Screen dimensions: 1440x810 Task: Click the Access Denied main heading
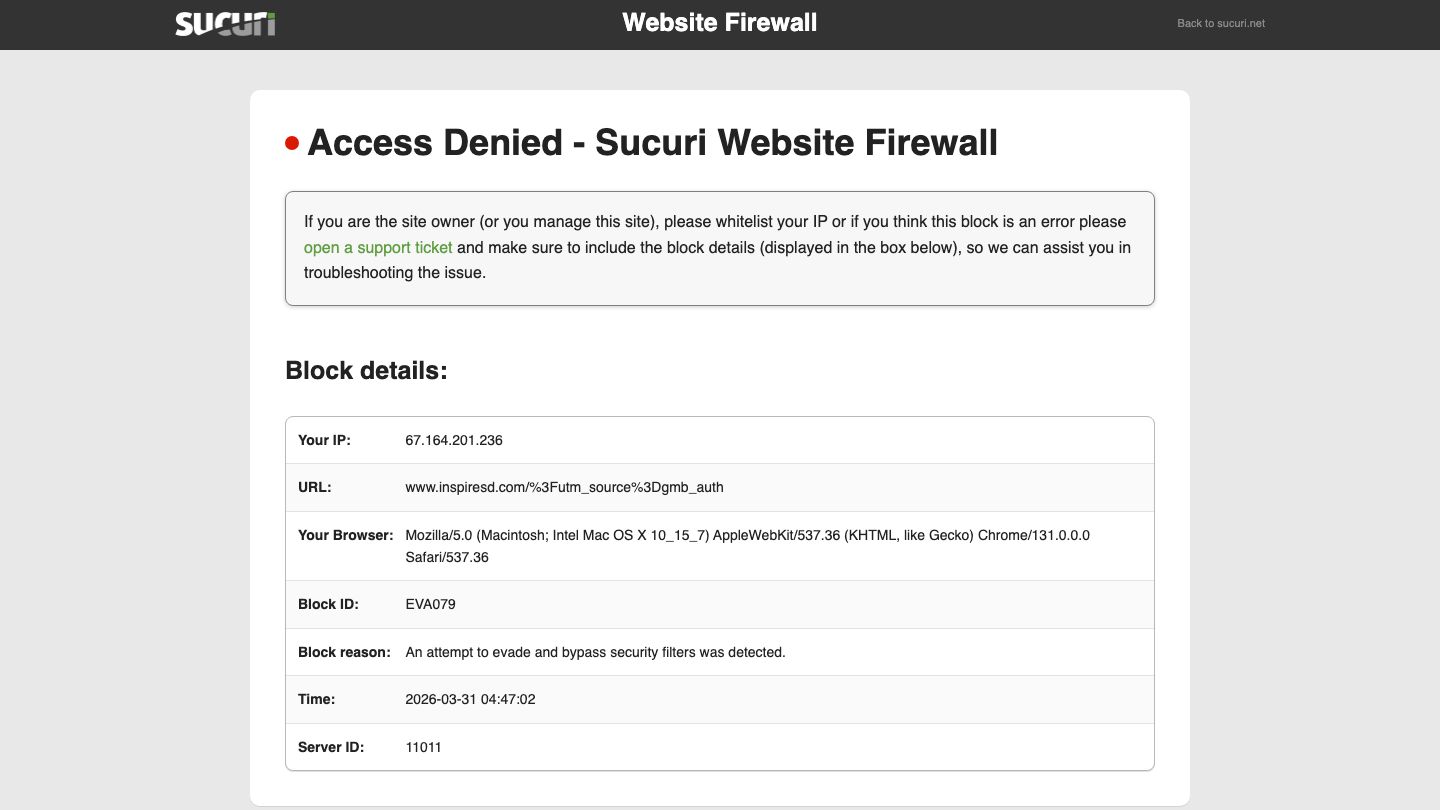652,143
